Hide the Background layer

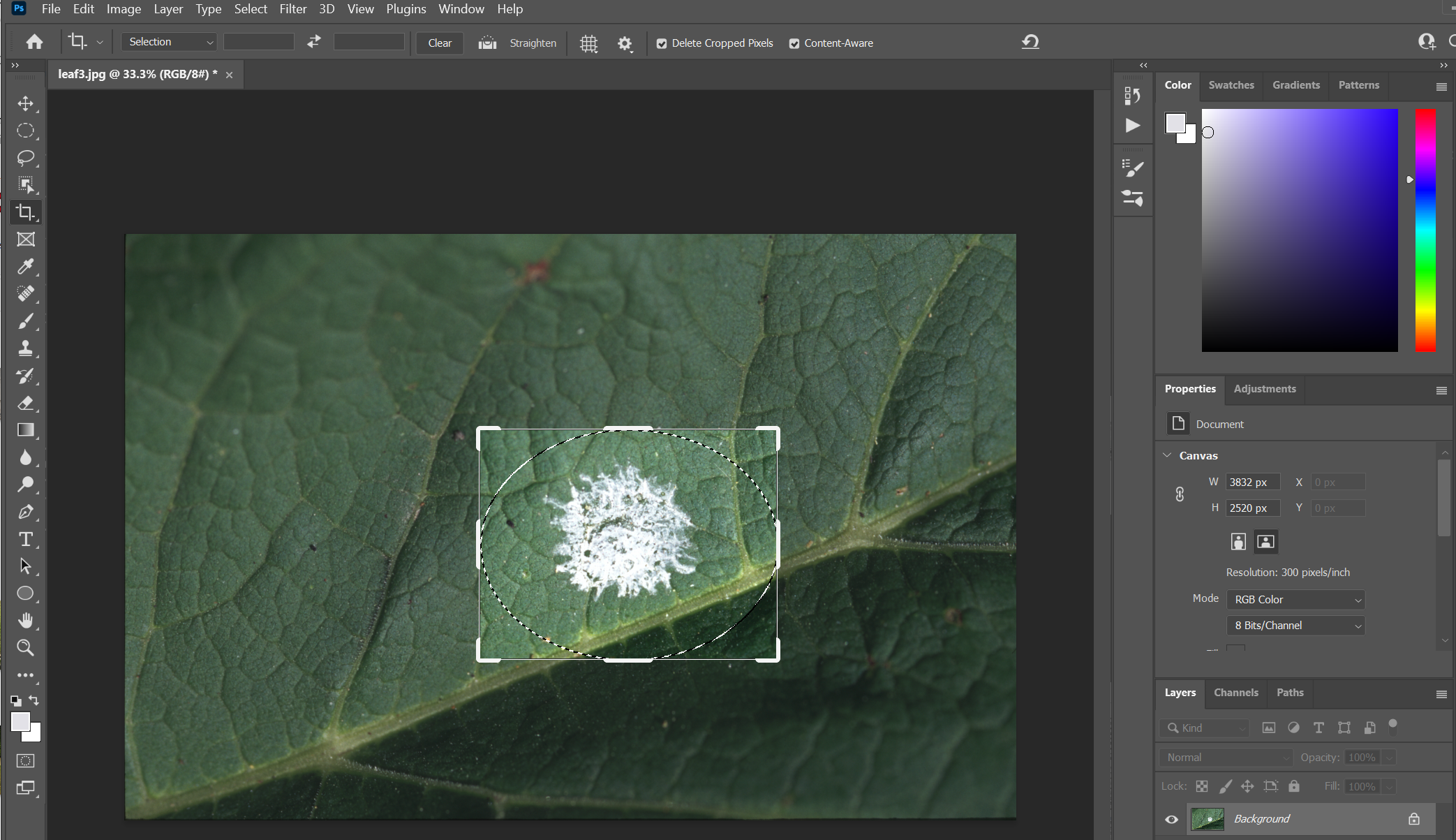coord(1172,819)
